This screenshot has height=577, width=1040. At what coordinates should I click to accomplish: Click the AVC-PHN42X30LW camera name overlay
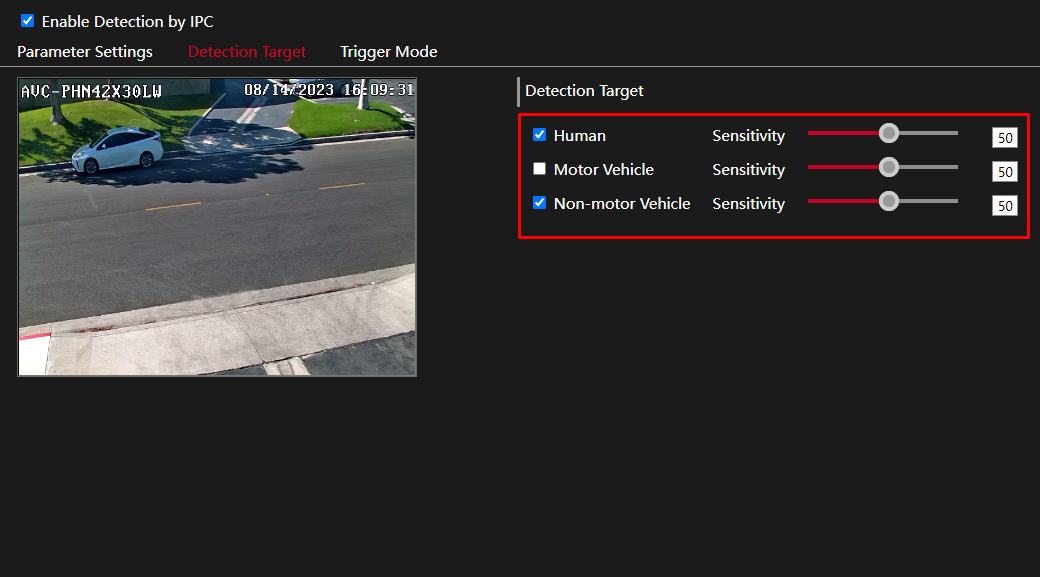[92, 91]
